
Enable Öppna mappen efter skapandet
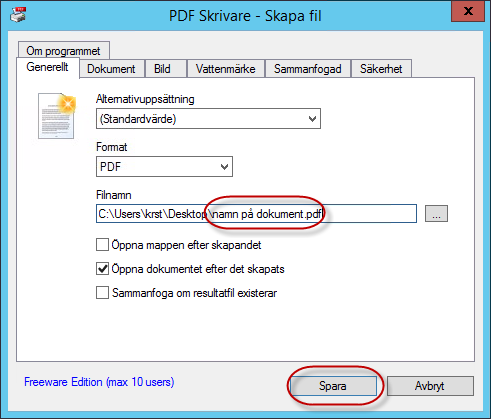tap(102, 245)
